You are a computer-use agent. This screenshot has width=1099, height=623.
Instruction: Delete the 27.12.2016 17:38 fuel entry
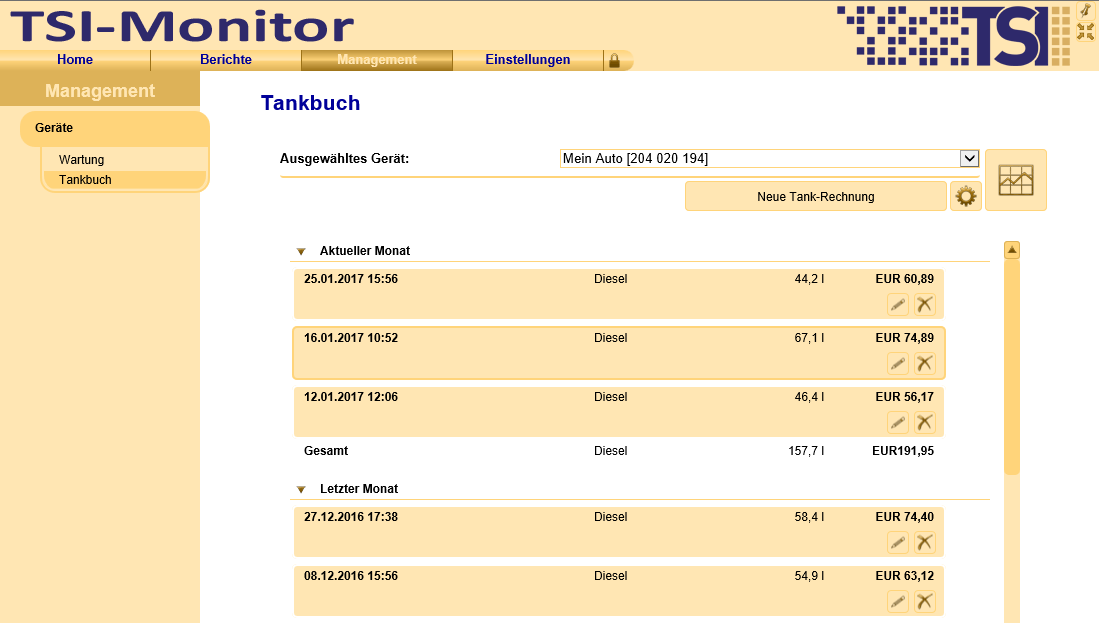pos(925,542)
